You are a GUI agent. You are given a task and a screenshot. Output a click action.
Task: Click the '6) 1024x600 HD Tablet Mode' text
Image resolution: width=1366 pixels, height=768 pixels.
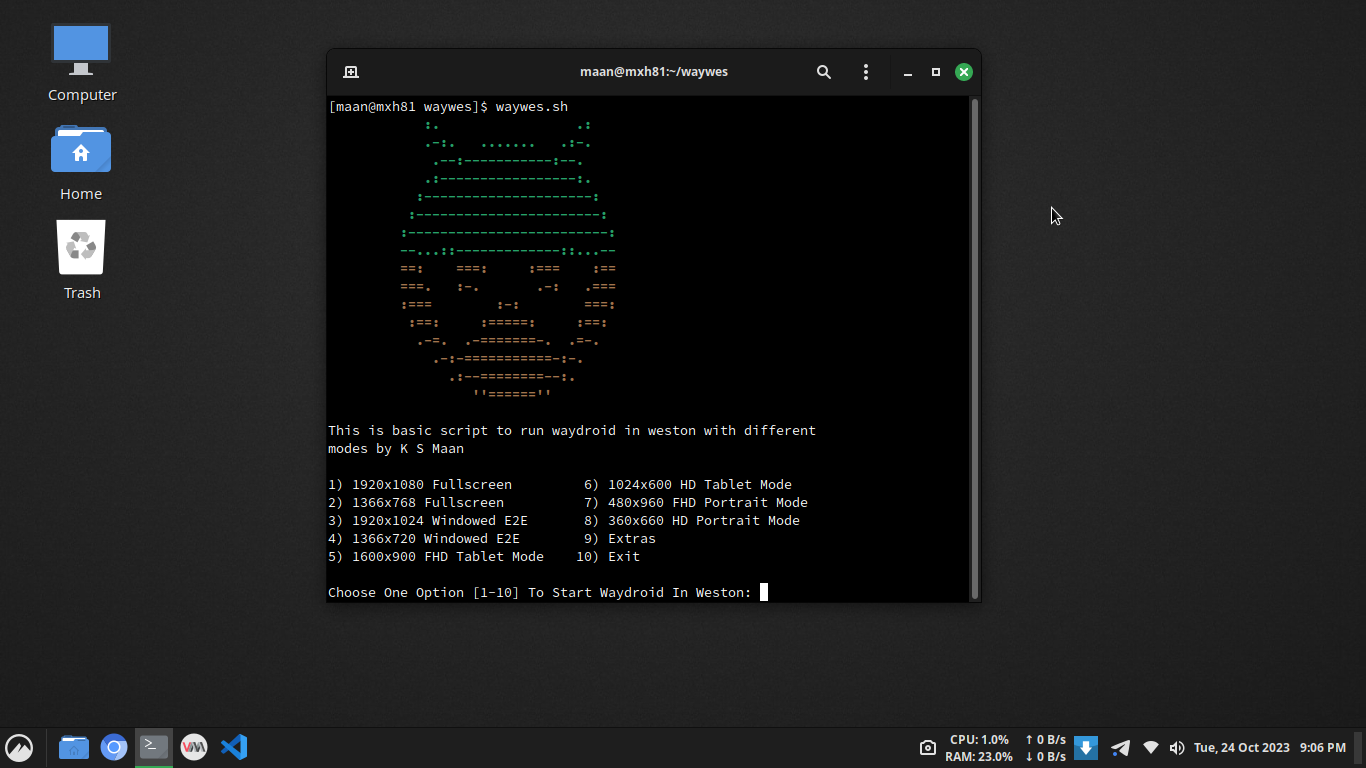688,485
